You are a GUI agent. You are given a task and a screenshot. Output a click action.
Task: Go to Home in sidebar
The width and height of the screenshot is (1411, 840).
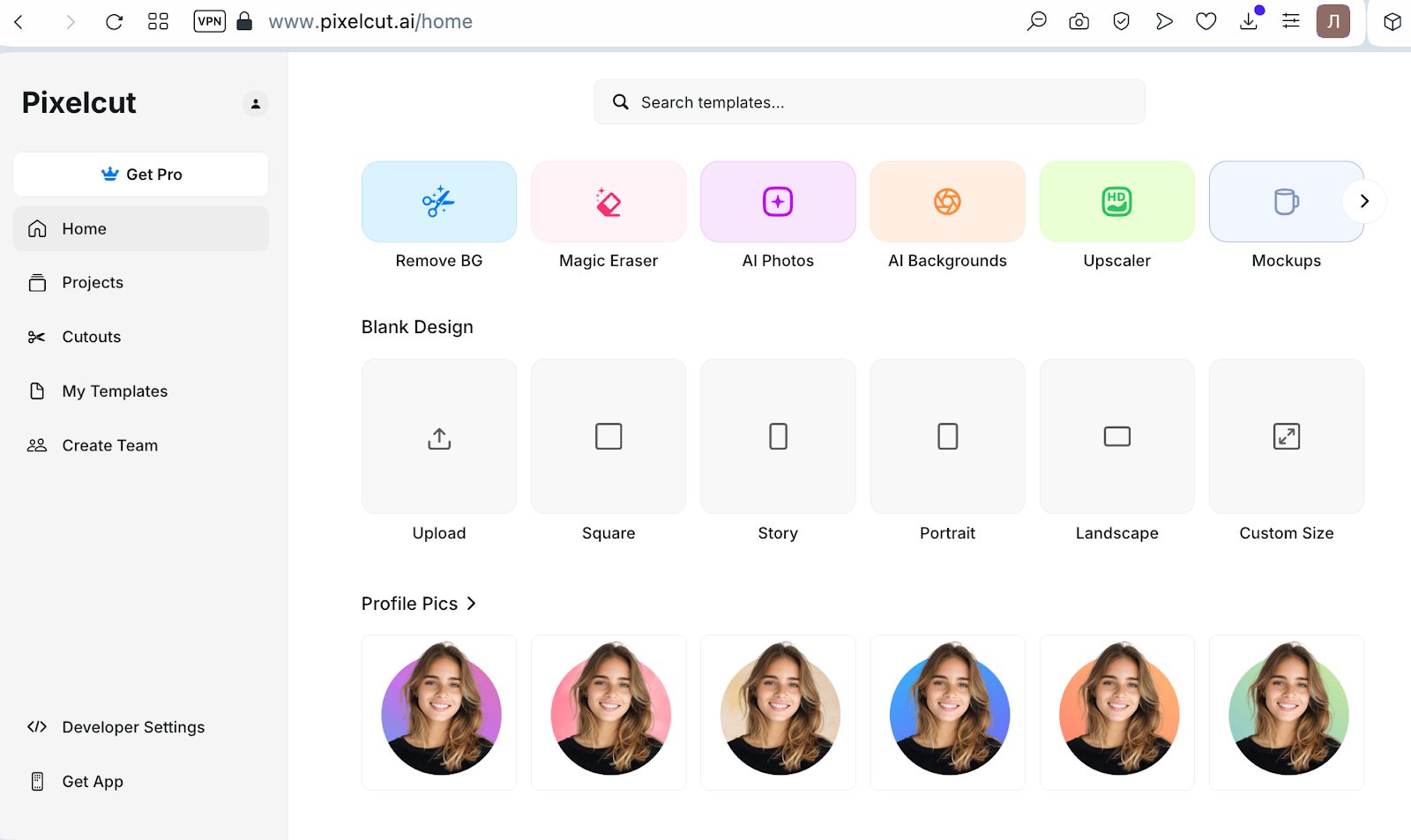pyautogui.click(x=141, y=228)
